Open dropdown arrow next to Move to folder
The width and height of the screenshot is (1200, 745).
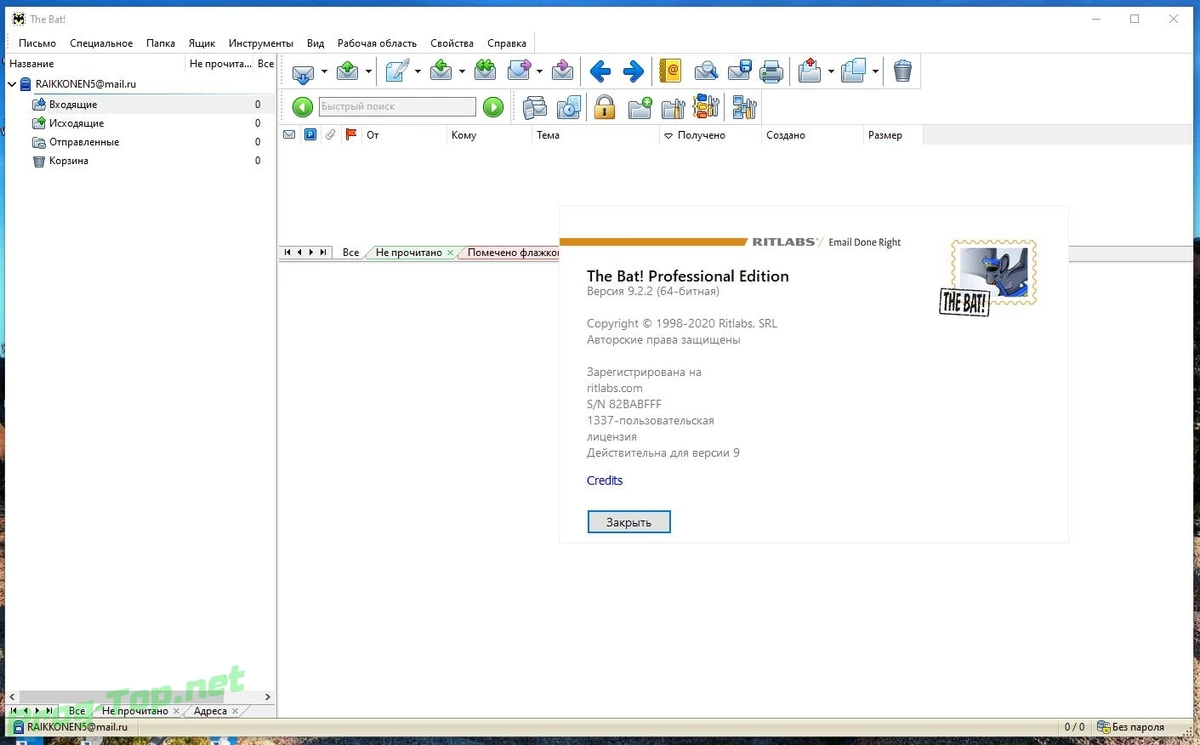[x=831, y=72]
